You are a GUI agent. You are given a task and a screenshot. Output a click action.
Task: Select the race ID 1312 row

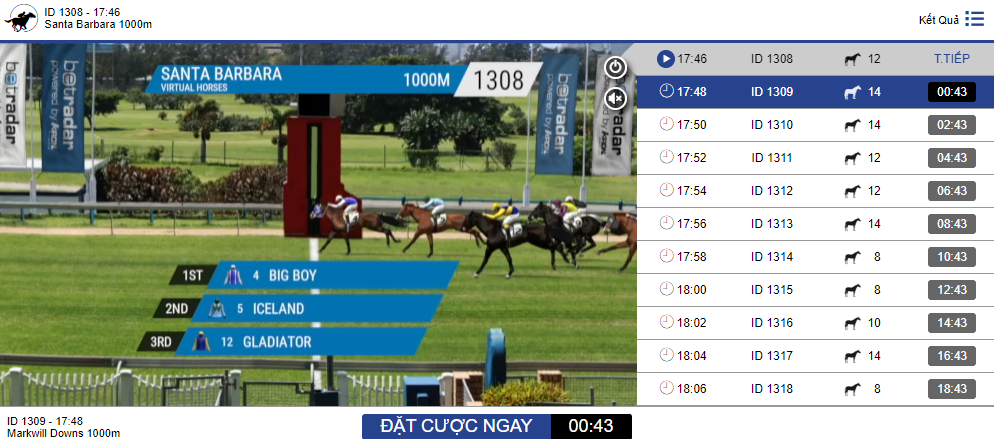tap(815, 191)
